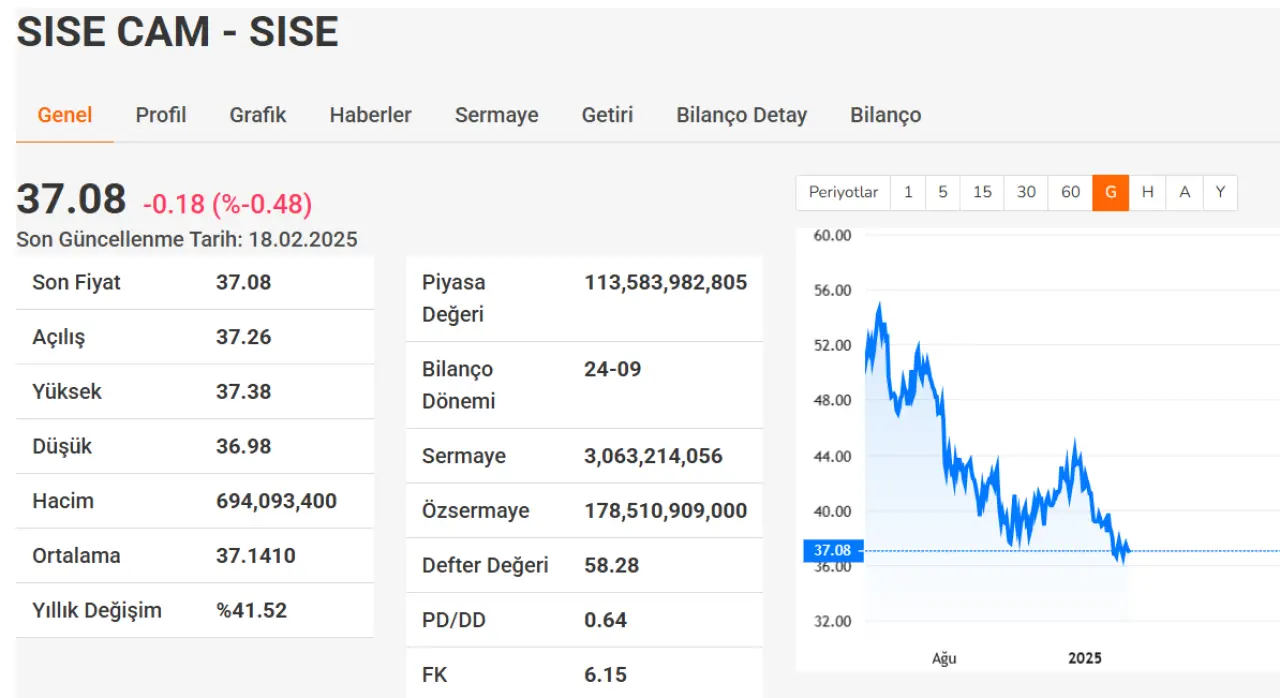Screen dimensions: 1280x698
Task: Click the large 37.08 price
Action: point(71,199)
